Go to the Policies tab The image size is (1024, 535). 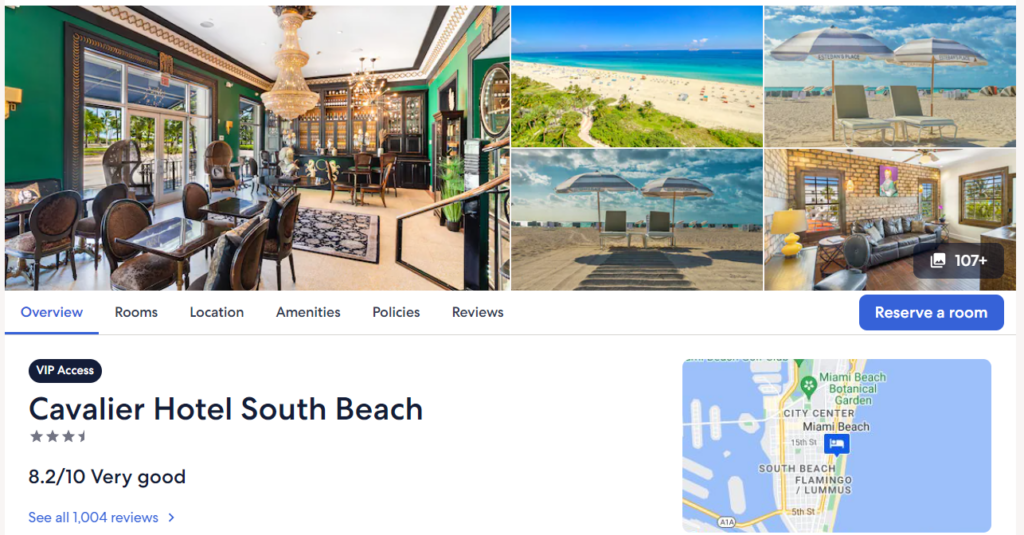tap(396, 313)
